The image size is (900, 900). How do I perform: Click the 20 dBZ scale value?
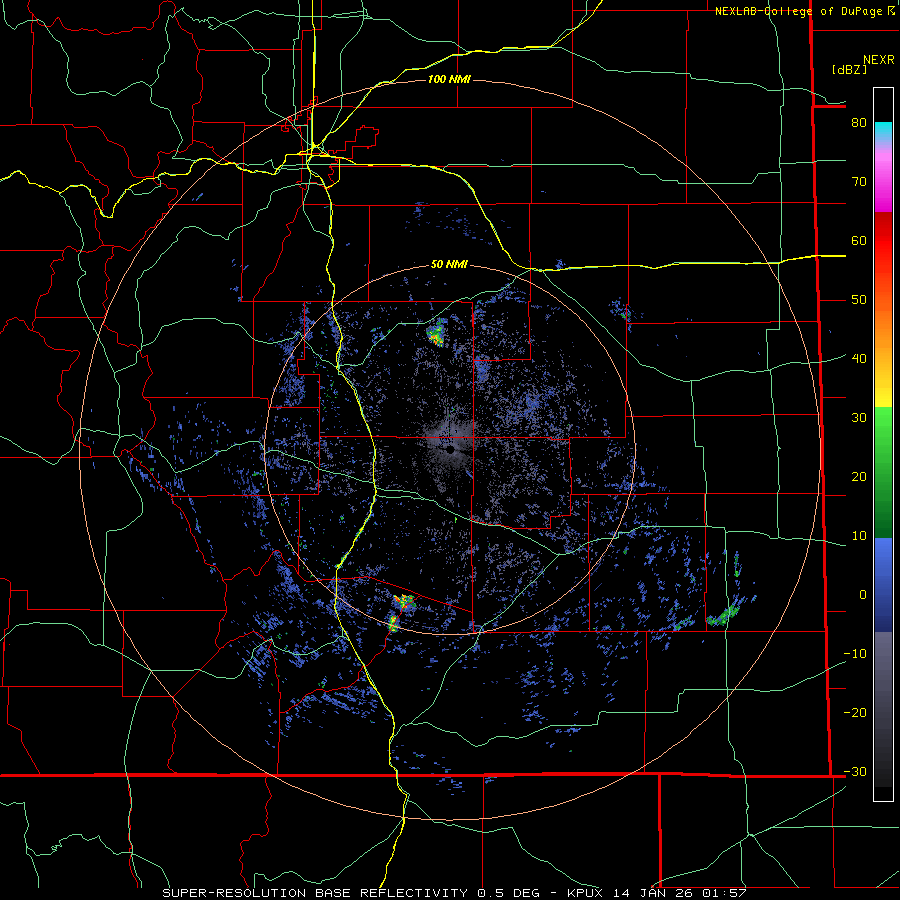(x=859, y=476)
